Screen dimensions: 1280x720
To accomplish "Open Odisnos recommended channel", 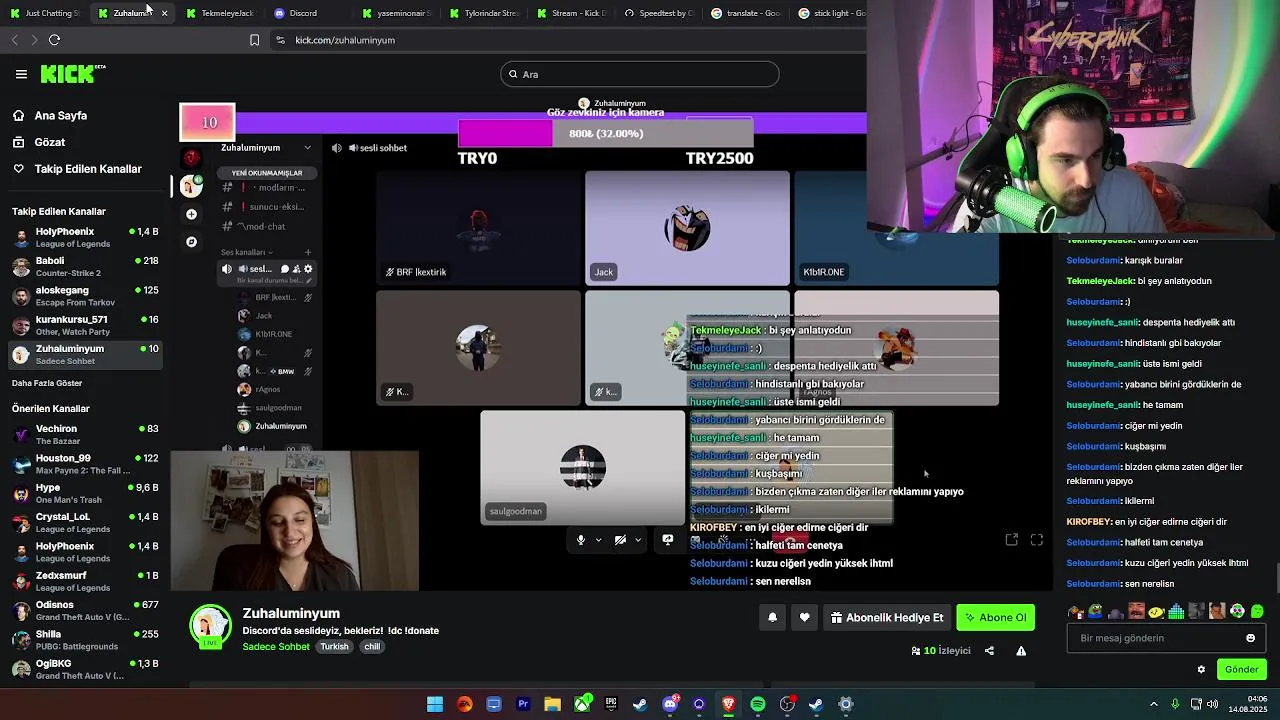I will (85, 610).
